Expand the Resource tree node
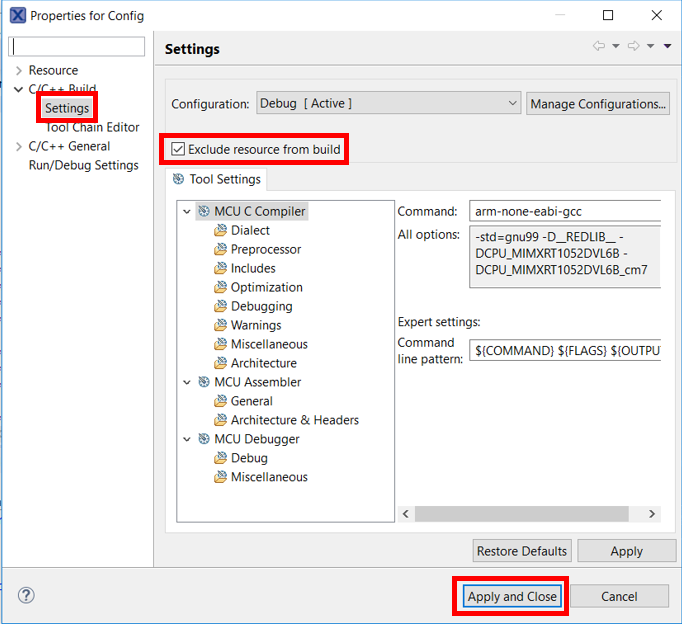The width and height of the screenshot is (682, 625). click(19, 70)
